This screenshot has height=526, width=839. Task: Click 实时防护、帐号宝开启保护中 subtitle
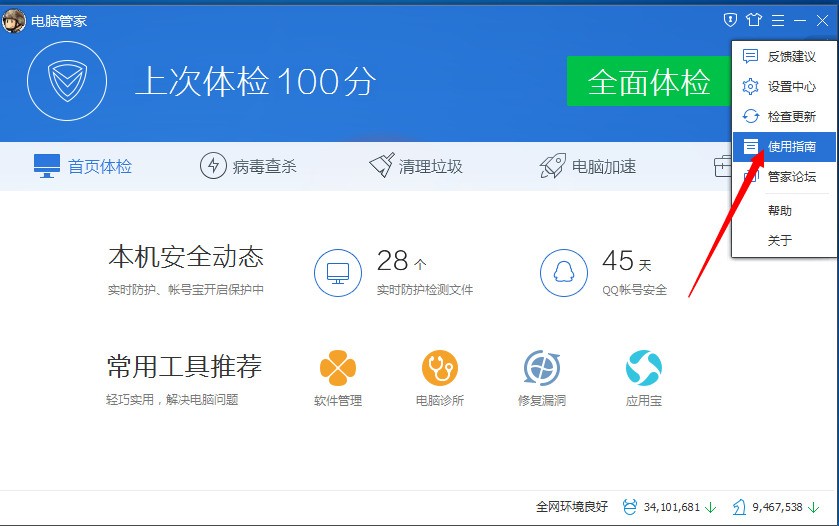186,289
